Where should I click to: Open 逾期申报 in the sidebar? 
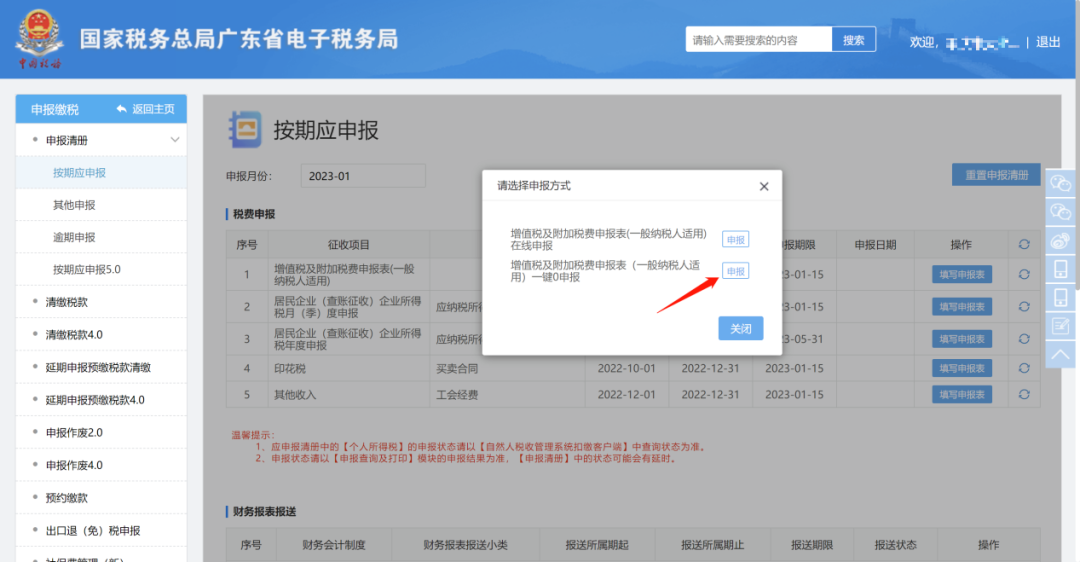pyautogui.click(x=74, y=237)
